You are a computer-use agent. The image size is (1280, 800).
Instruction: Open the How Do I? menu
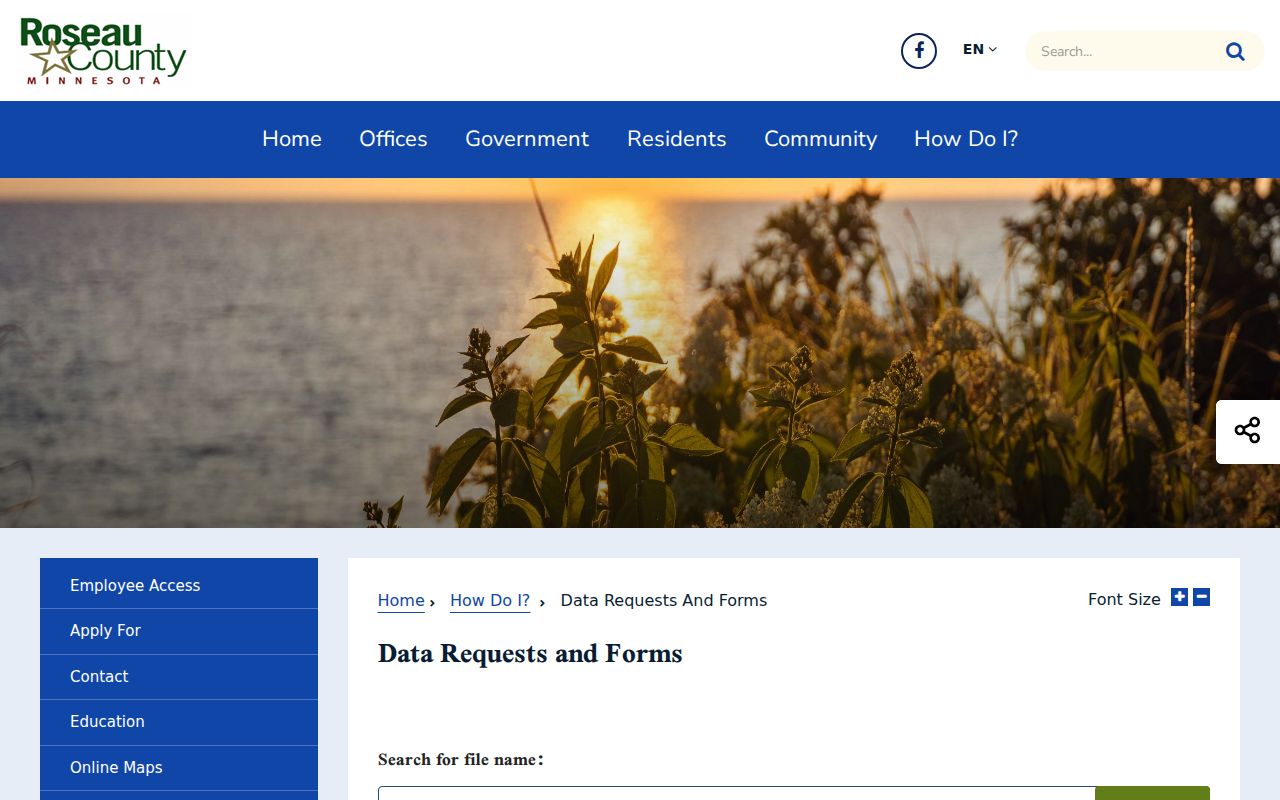(966, 139)
